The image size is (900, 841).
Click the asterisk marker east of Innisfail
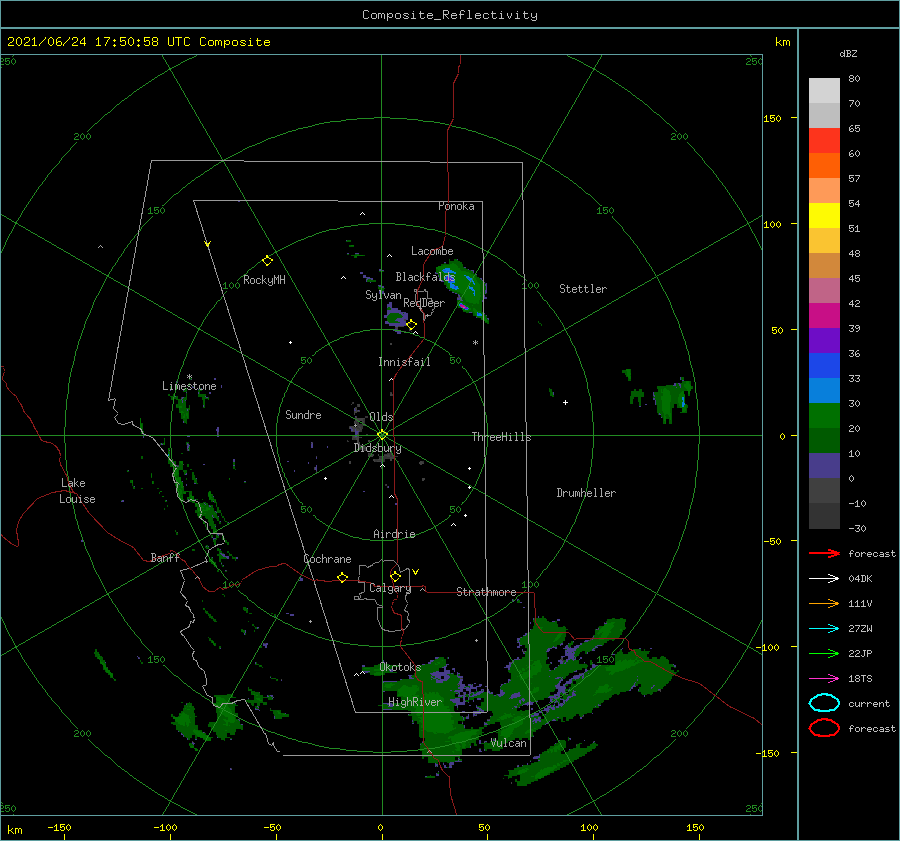tap(475, 343)
